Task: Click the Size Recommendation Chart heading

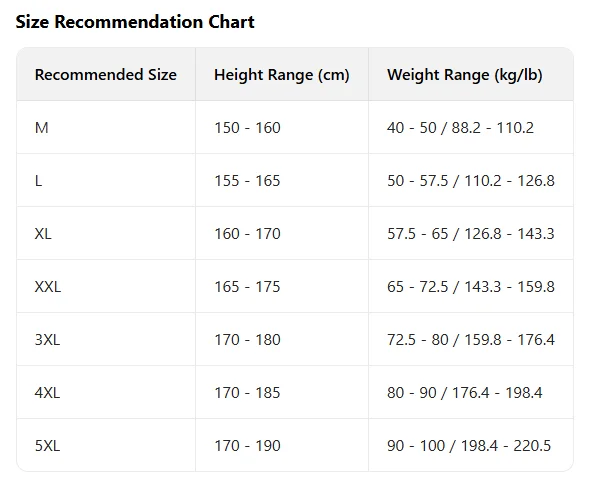Action: pos(135,22)
